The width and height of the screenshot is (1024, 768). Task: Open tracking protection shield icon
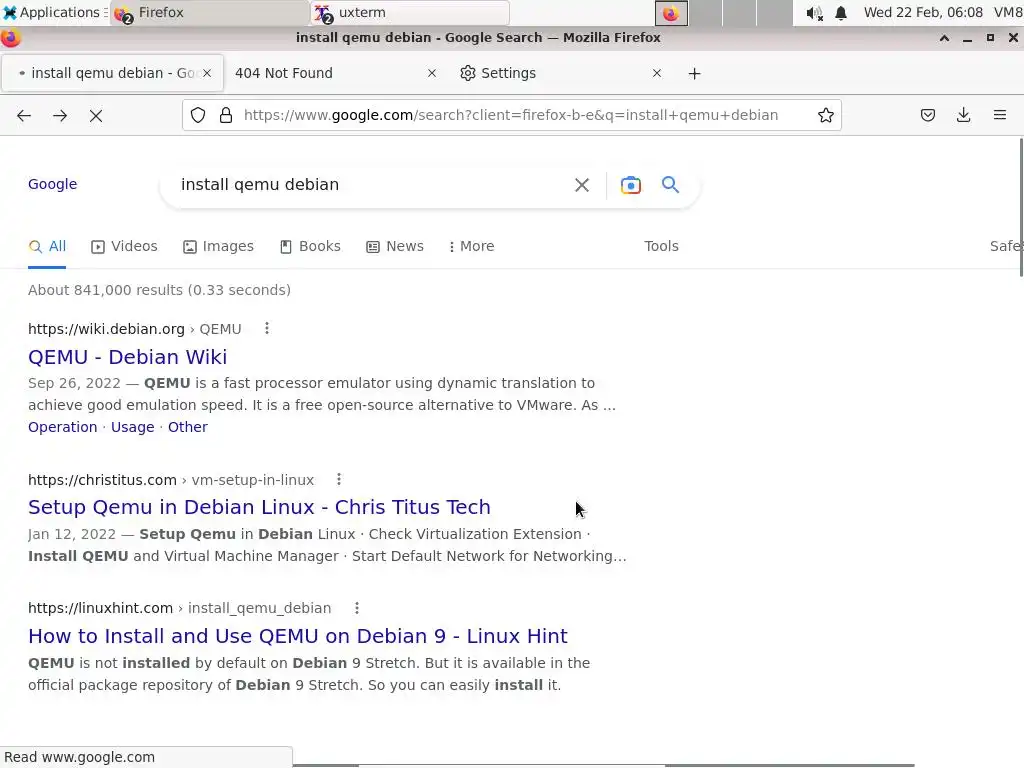(x=198, y=116)
